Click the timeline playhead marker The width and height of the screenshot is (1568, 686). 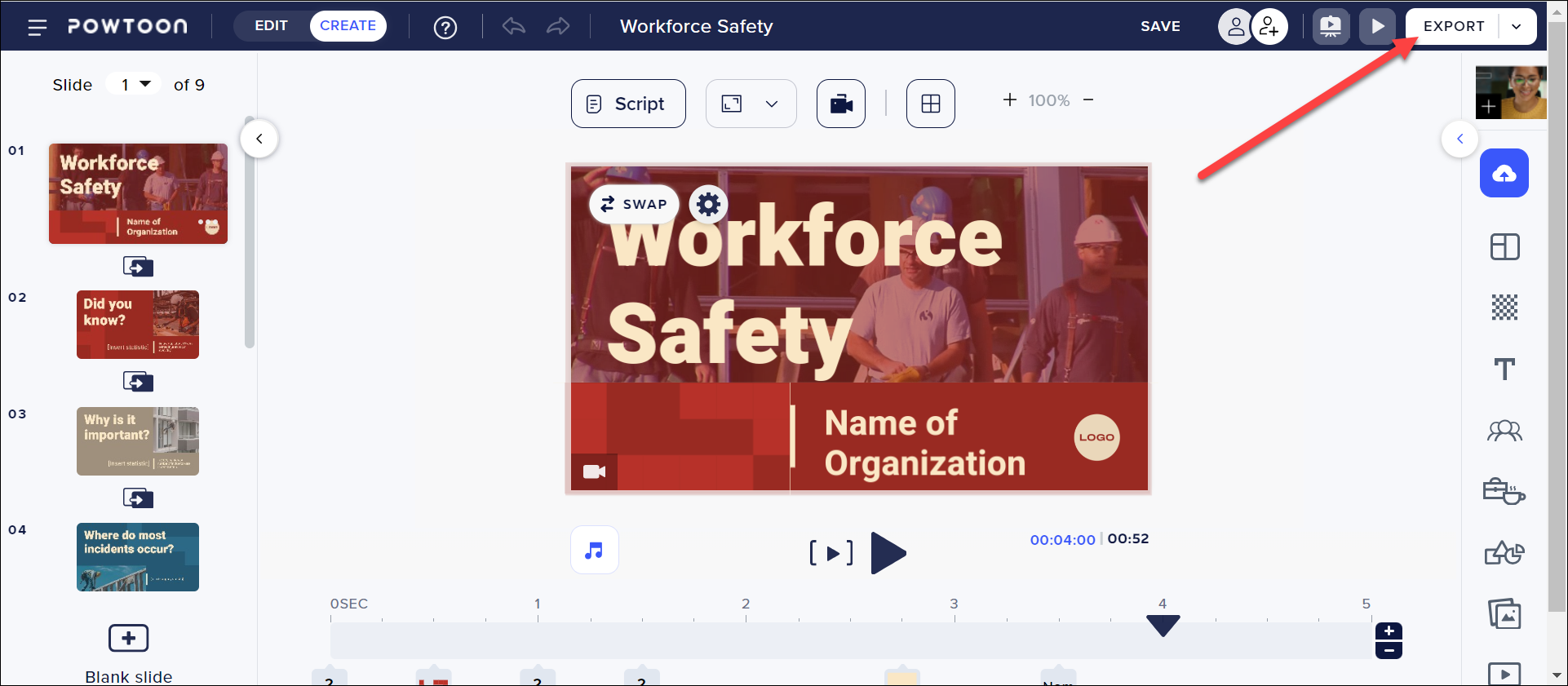coord(1163,626)
